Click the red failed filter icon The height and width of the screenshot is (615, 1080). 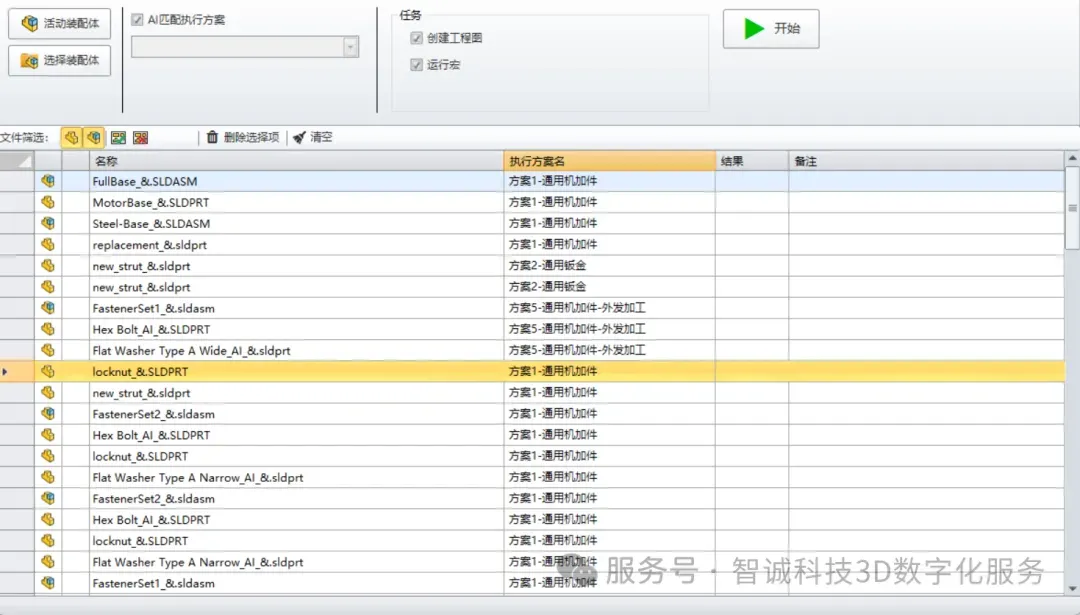coord(141,138)
